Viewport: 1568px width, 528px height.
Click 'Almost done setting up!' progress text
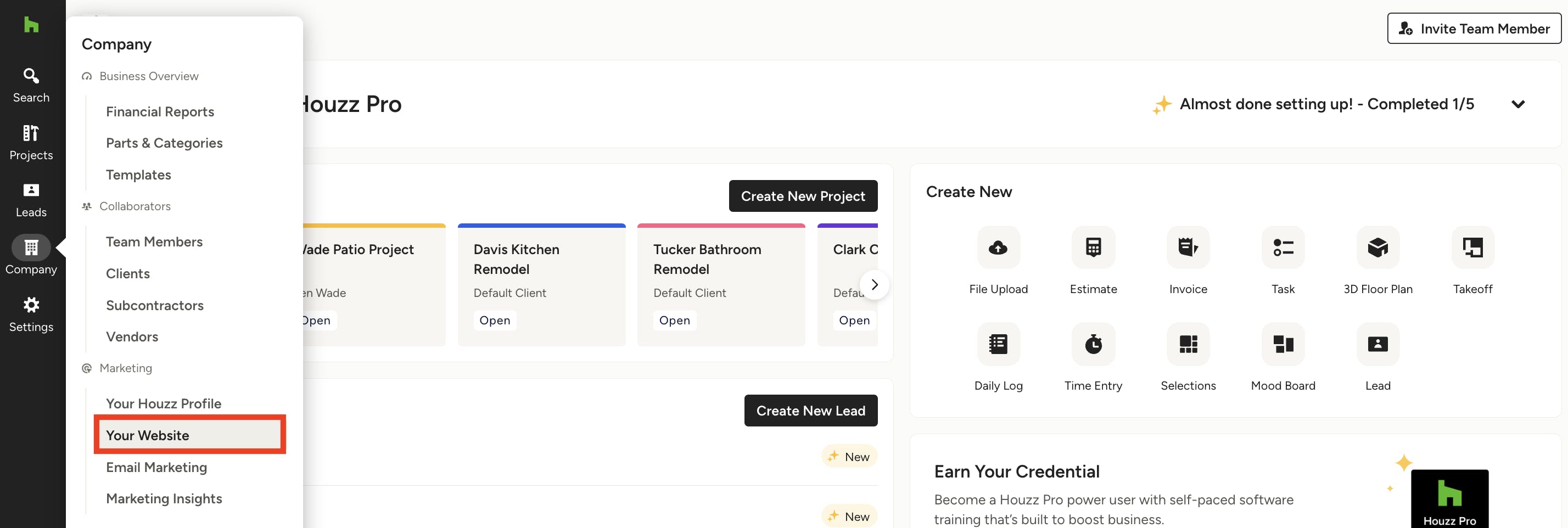point(1326,104)
